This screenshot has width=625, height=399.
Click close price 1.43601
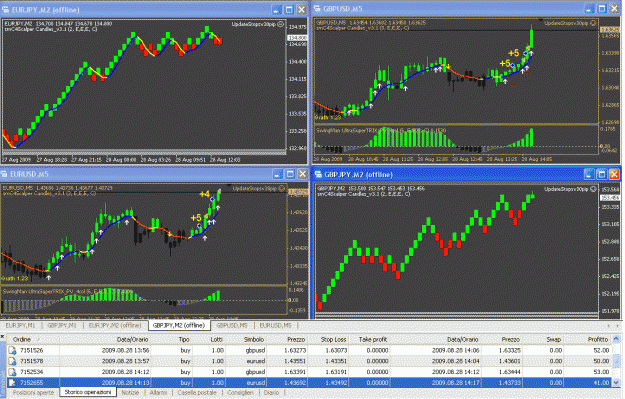(509, 362)
